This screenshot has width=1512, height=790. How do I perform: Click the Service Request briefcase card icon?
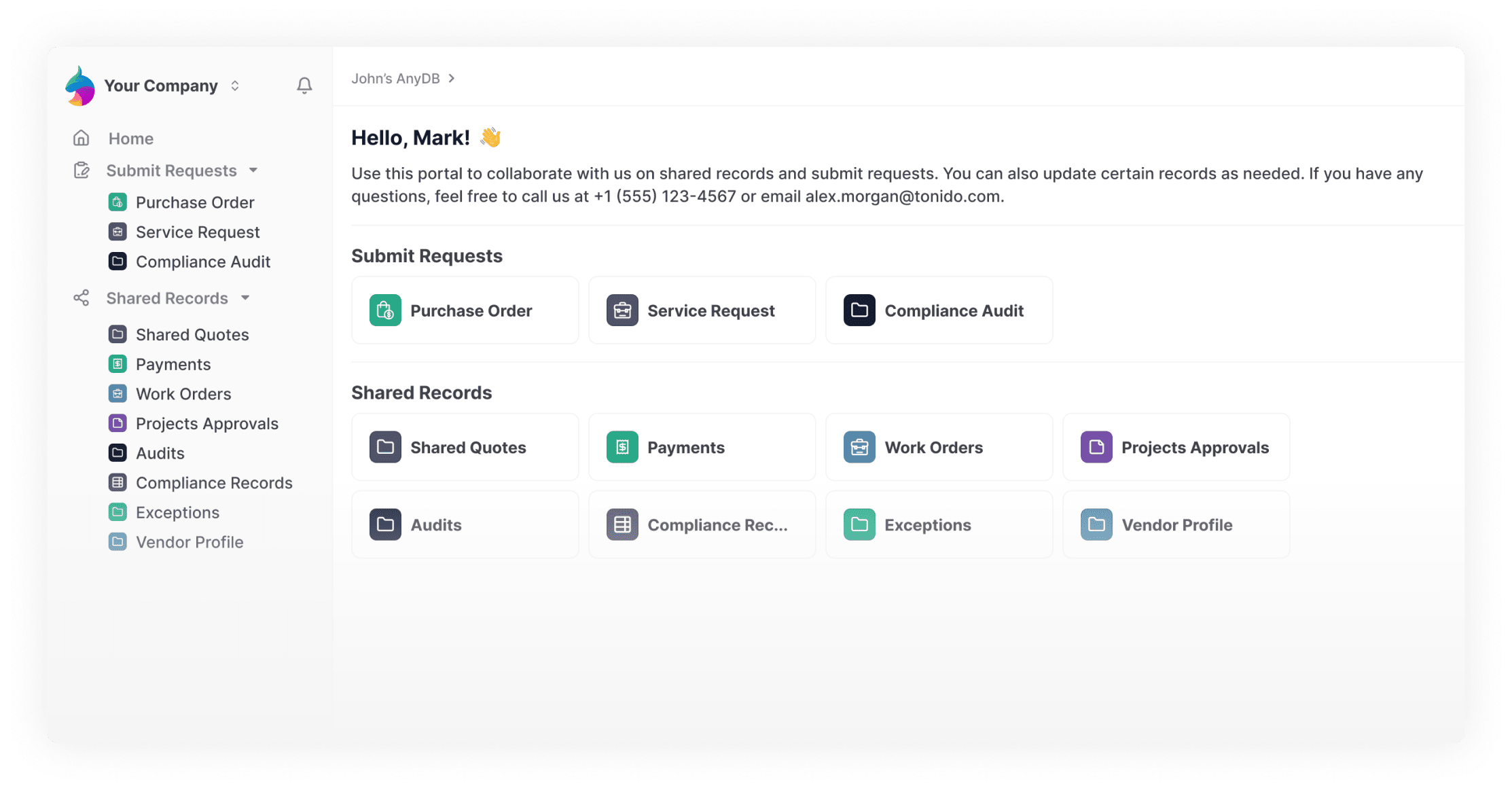[x=622, y=310]
